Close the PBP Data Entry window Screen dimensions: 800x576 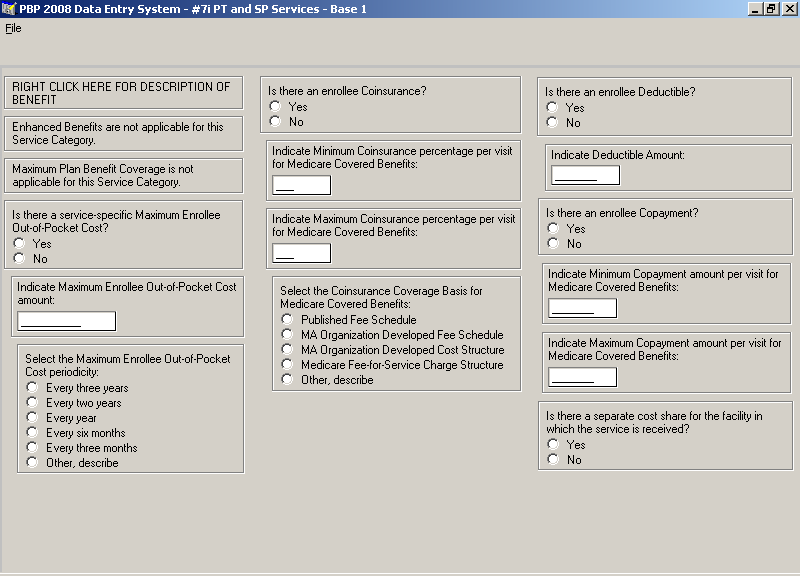[x=789, y=9]
